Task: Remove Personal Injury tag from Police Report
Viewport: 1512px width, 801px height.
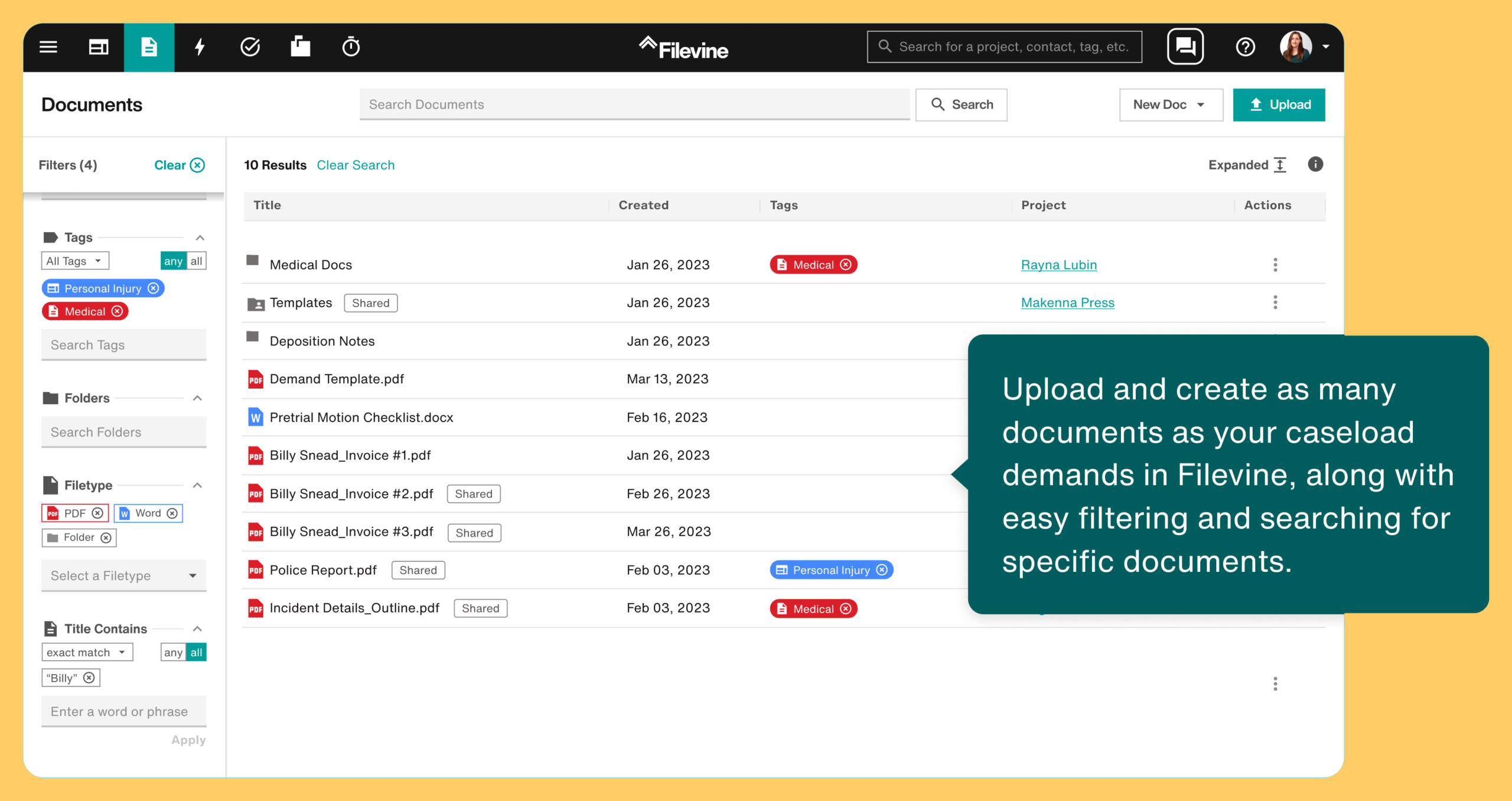Action: click(882, 570)
